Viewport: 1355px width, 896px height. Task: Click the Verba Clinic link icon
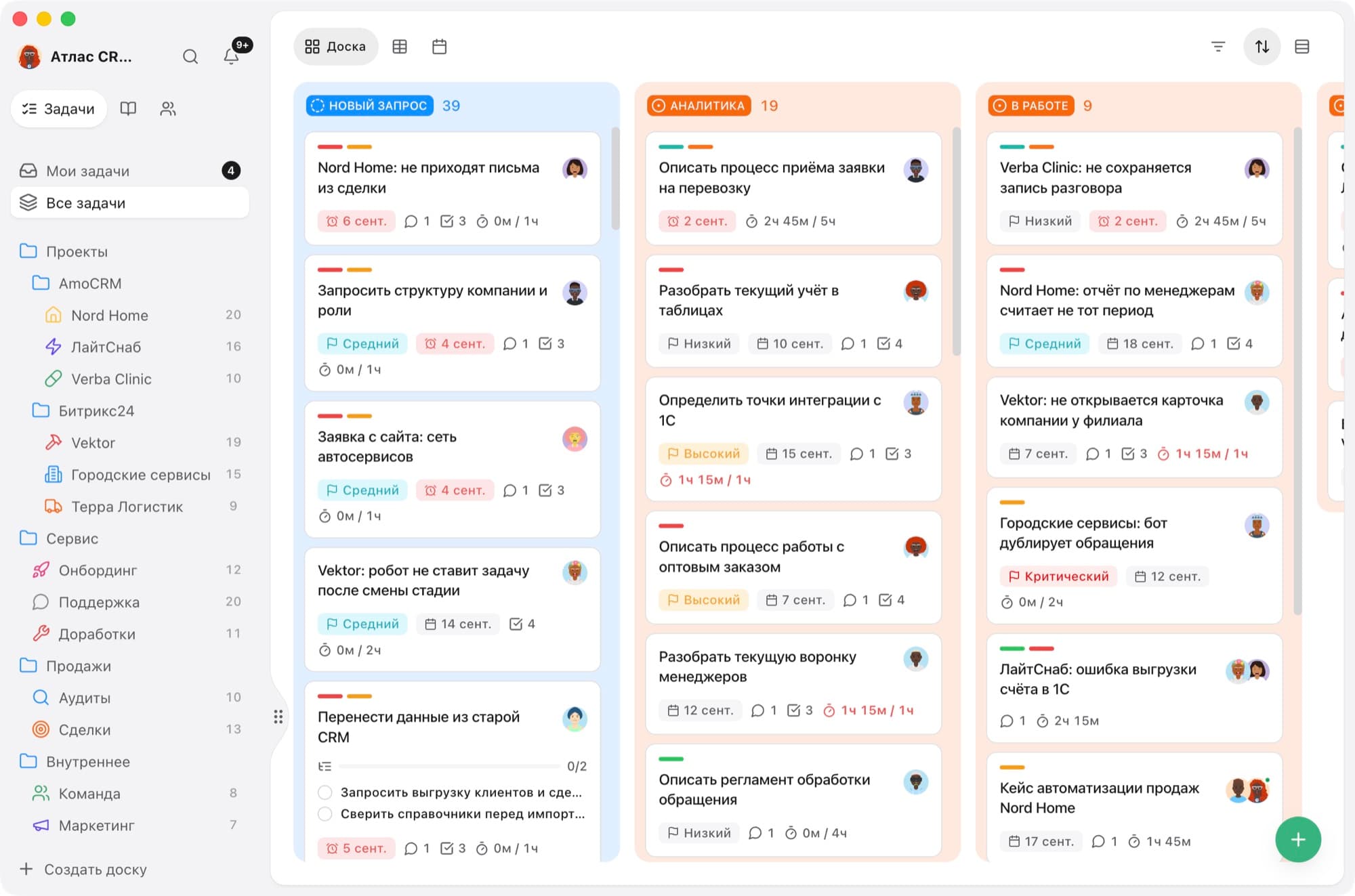tap(54, 379)
